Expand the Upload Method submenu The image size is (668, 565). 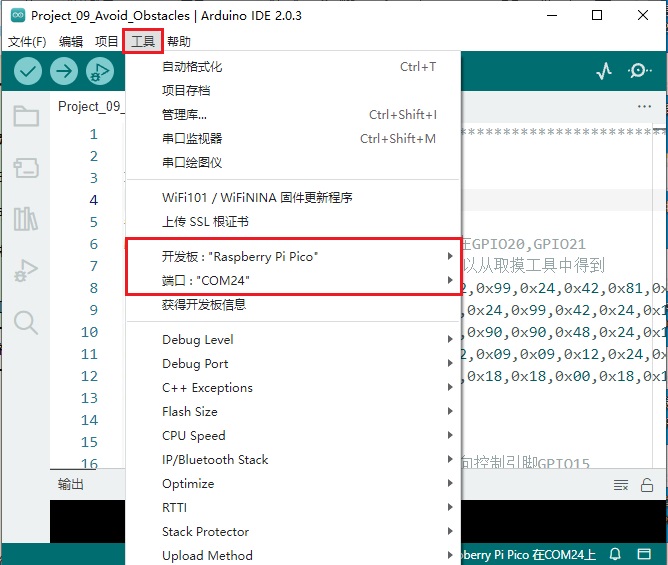click(x=294, y=556)
